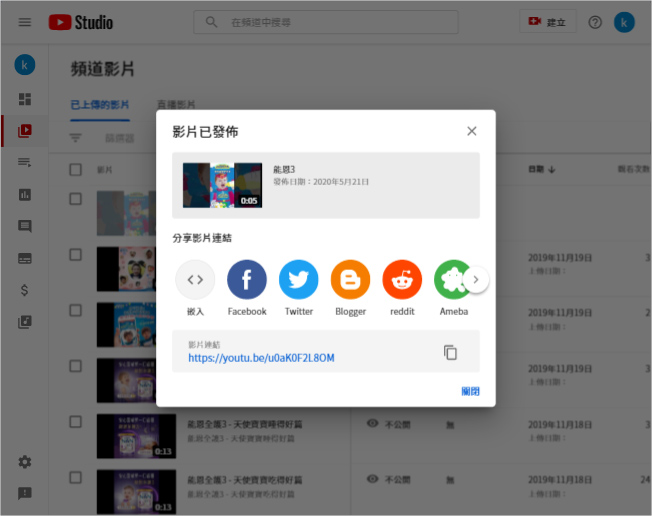652x516 pixels.
Task: Show more share options with the right chevron
Action: tap(476, 279)
